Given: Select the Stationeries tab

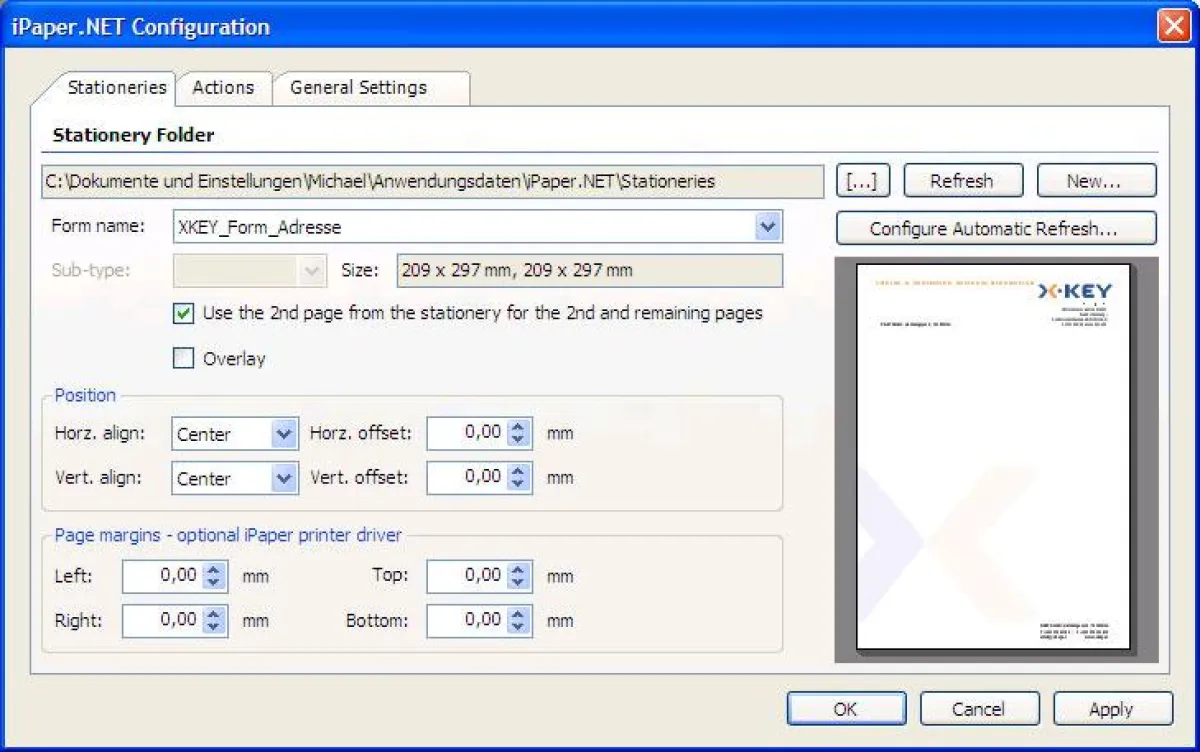Looking at the screenshot, I should point(116,88).
